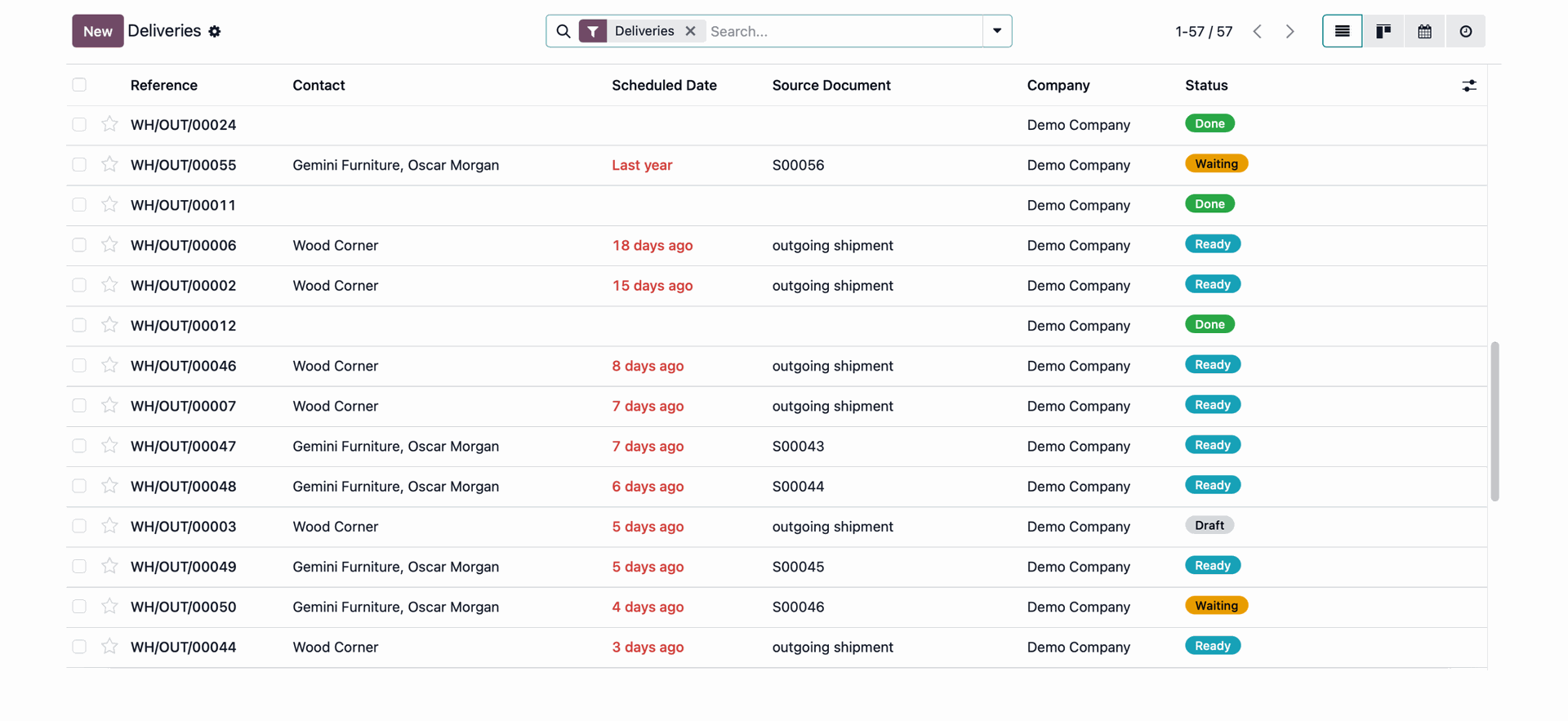
Task: Open Deliveries settings gear menu
Action: [x=215, y=32]
